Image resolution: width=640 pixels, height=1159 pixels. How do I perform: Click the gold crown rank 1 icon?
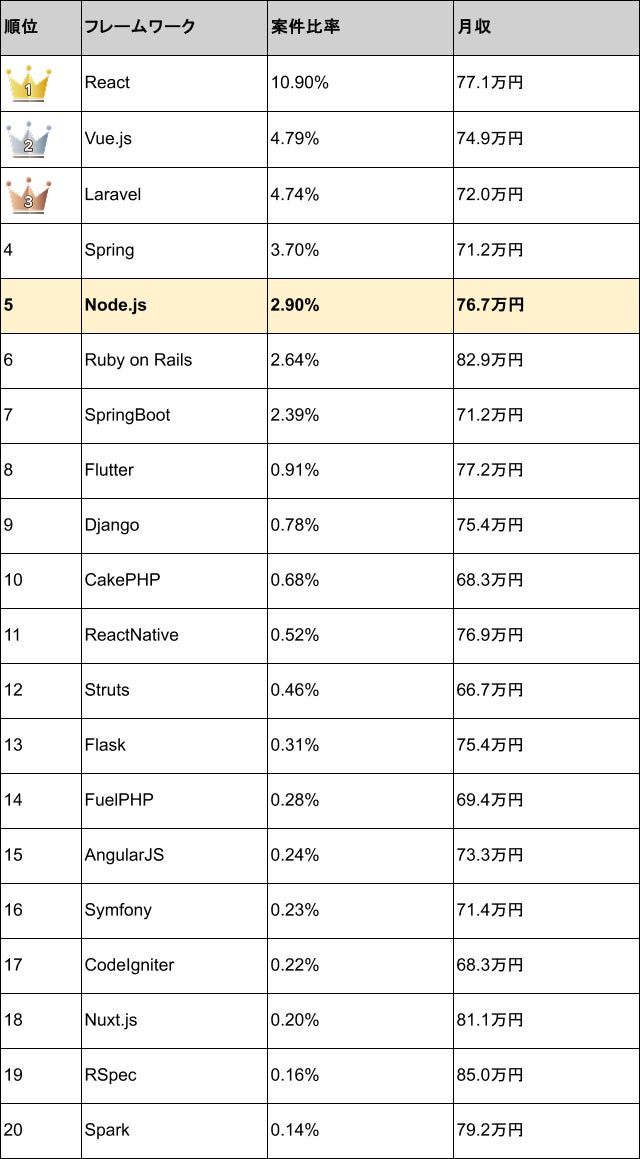click(29, 84)
